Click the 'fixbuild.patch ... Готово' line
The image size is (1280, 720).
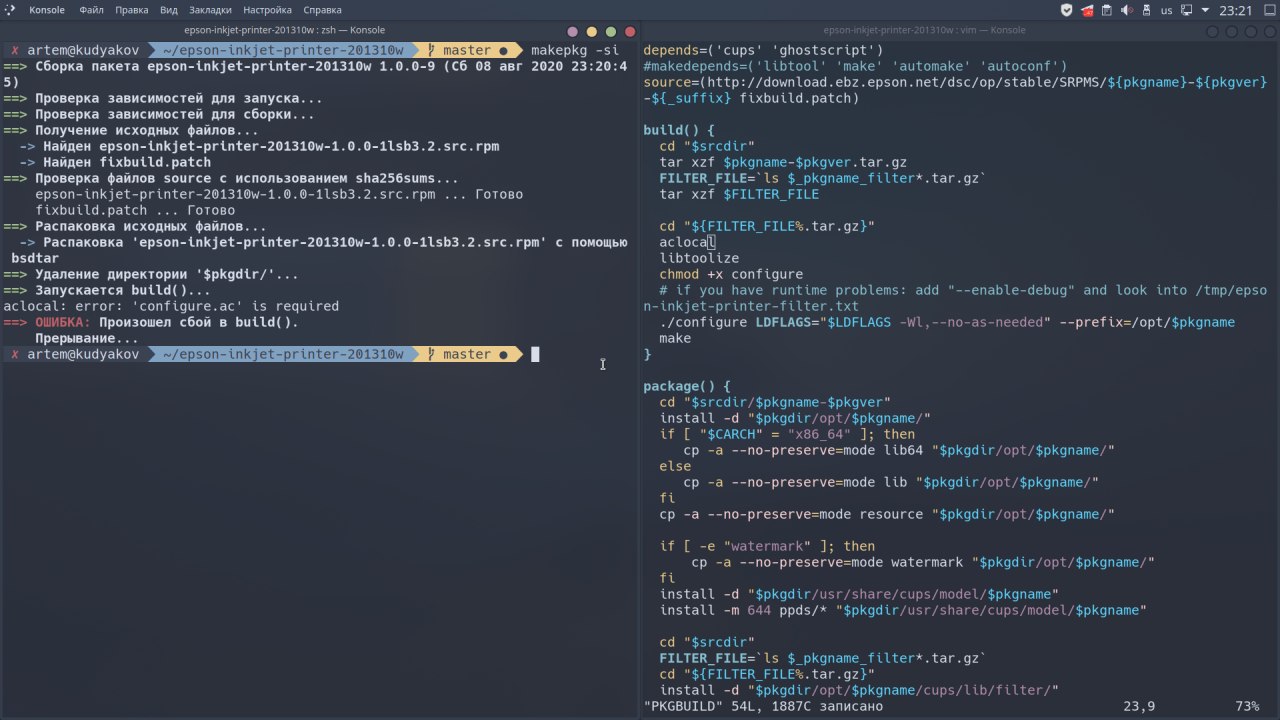point(135,210)
